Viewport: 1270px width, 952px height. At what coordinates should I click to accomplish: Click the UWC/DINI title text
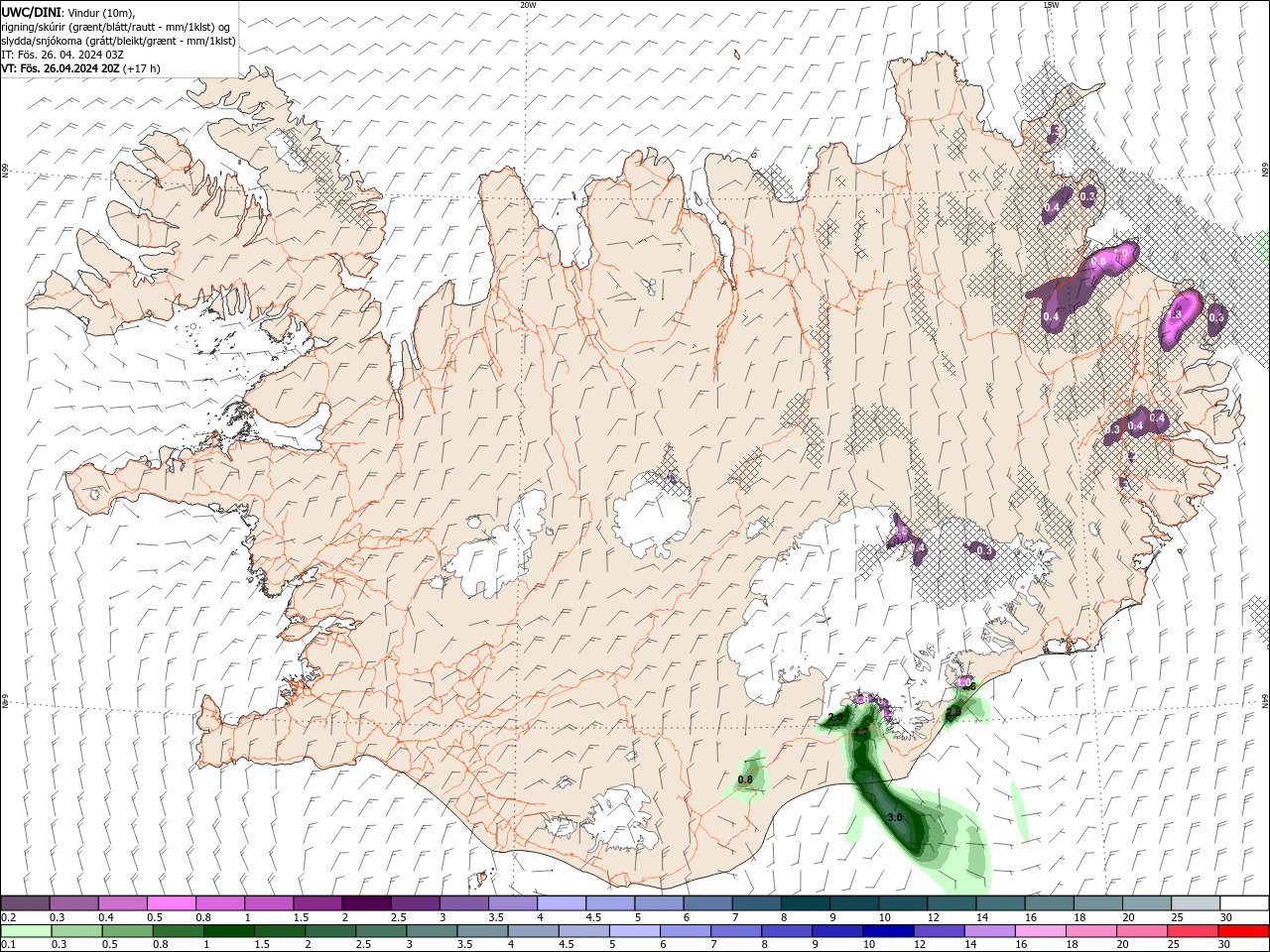[x=31, y=11]
